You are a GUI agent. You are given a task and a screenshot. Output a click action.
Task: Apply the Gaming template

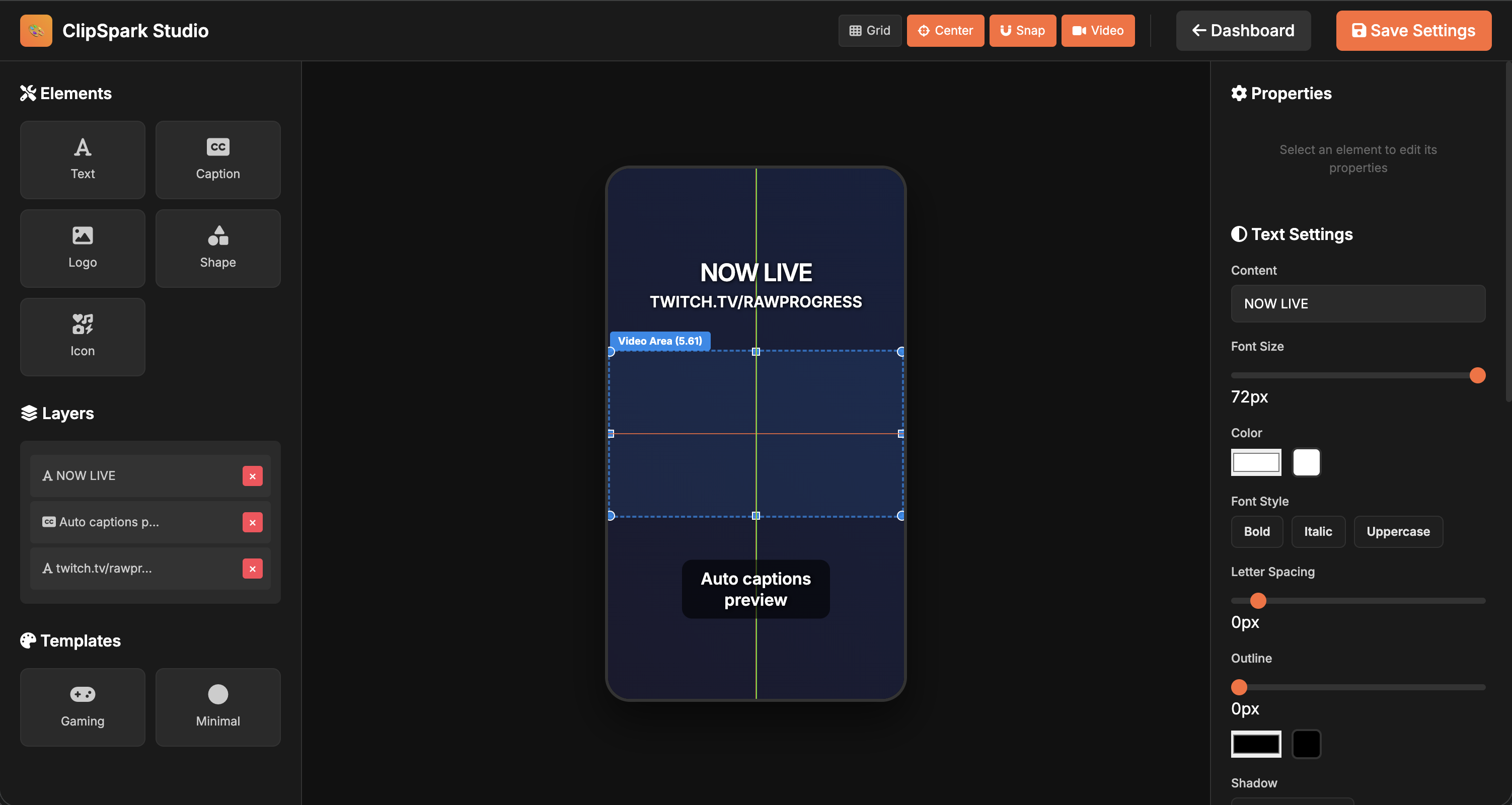tap(82, 707)
